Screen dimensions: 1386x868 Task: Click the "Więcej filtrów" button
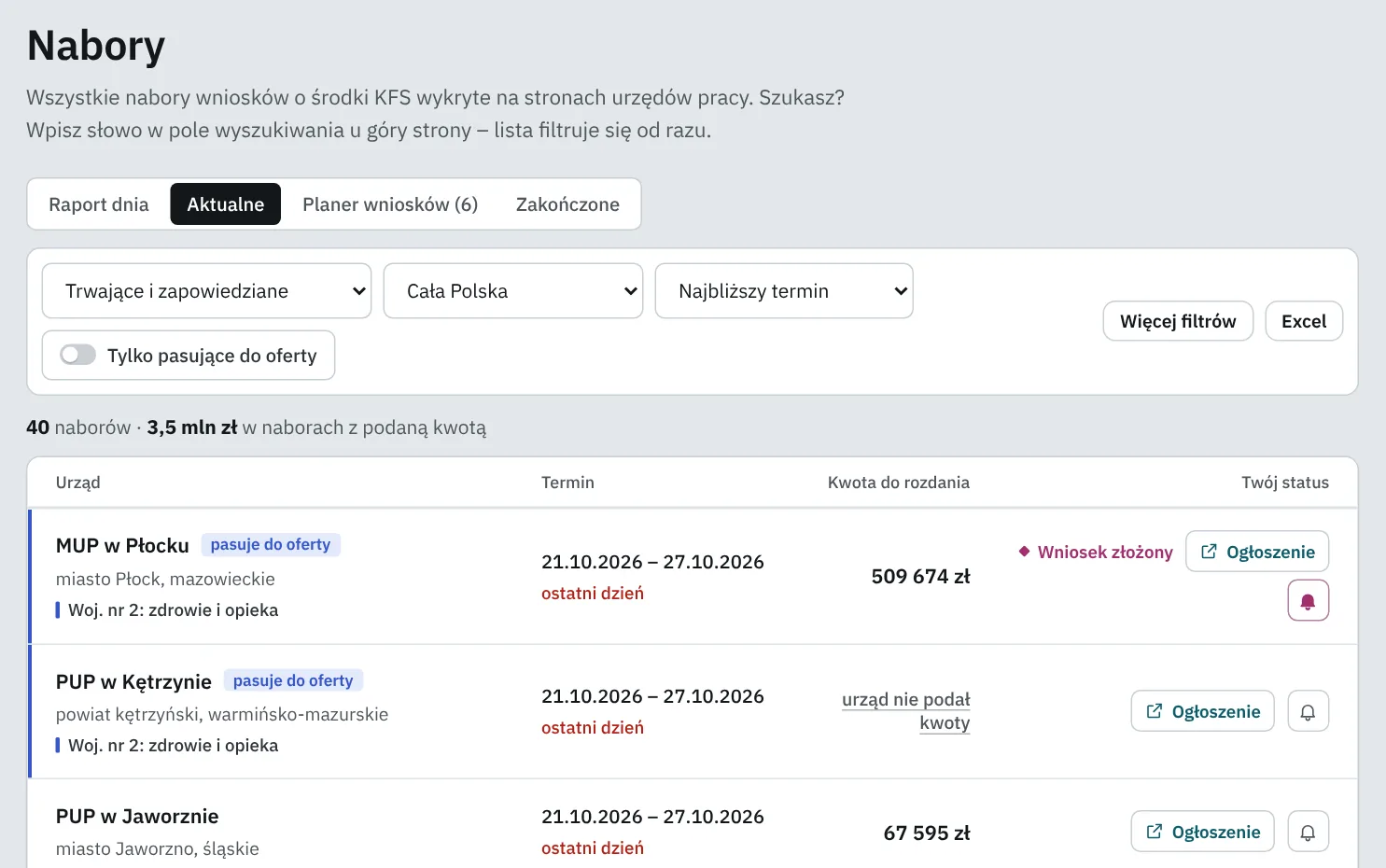pyautogui.click(x=1178, y=321)
